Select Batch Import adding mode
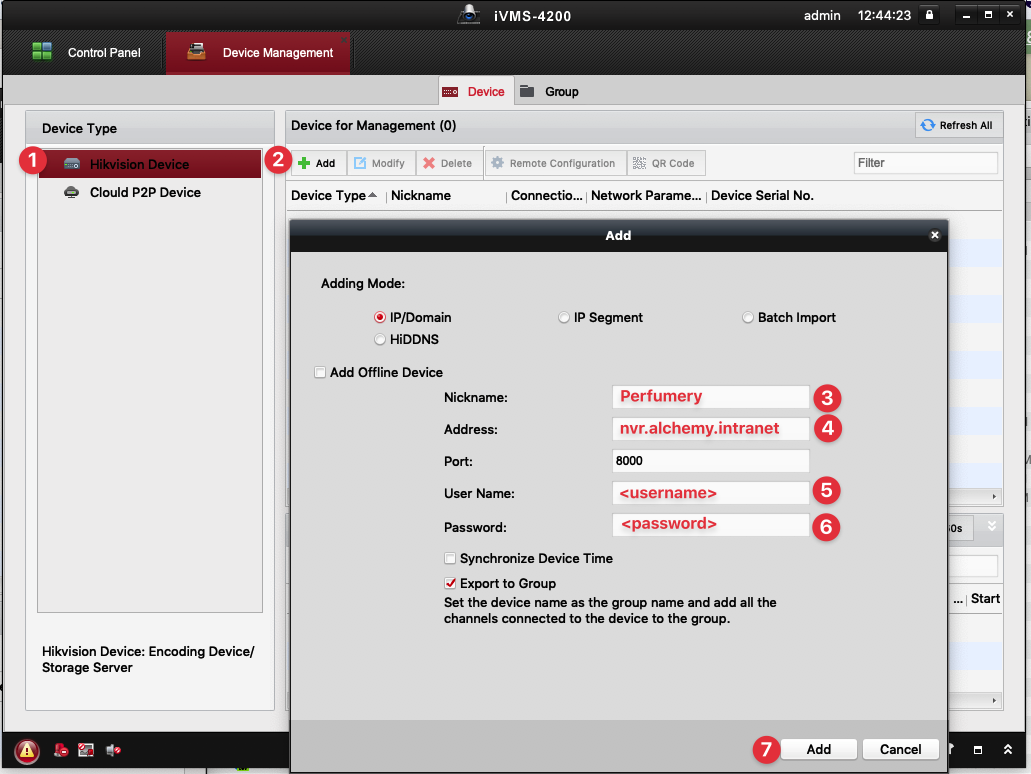The image size is (1031, 774). point(748,318)
